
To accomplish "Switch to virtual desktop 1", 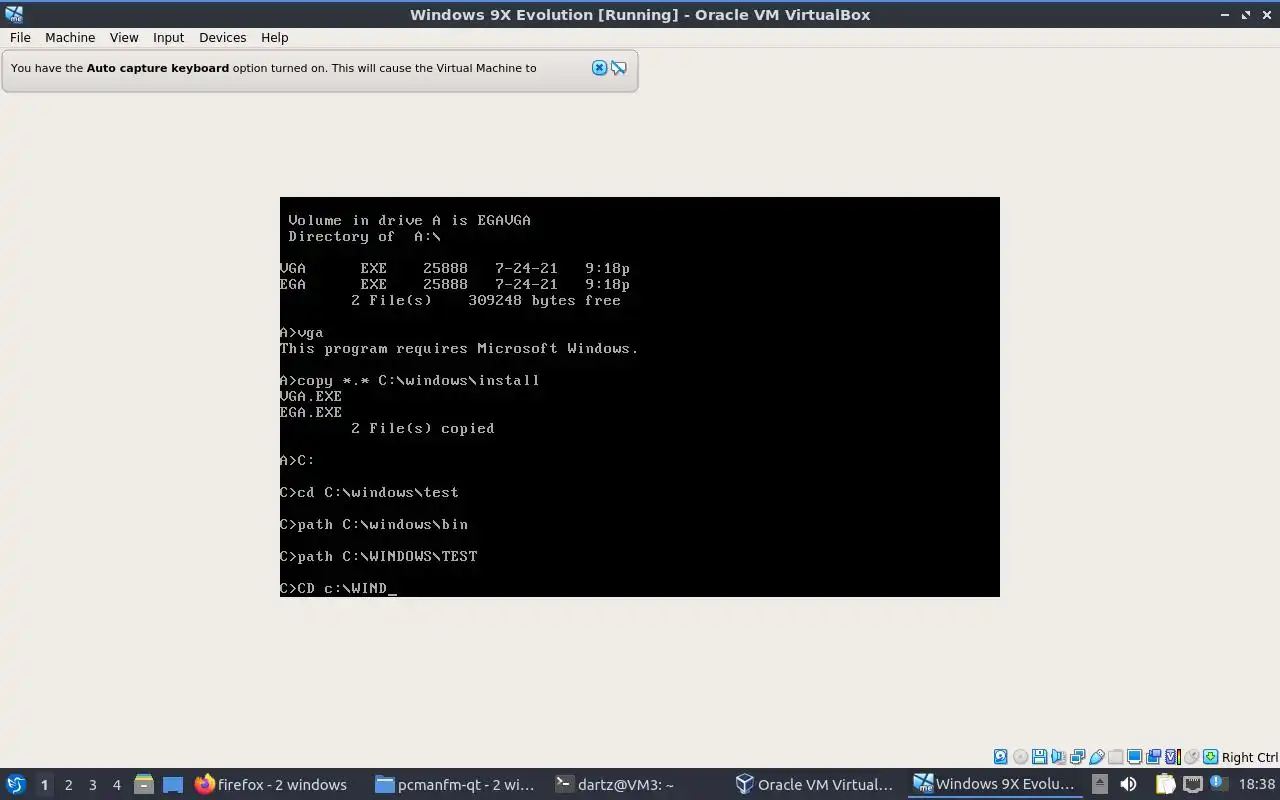I will pyautogui.click(x=44, y=785).
